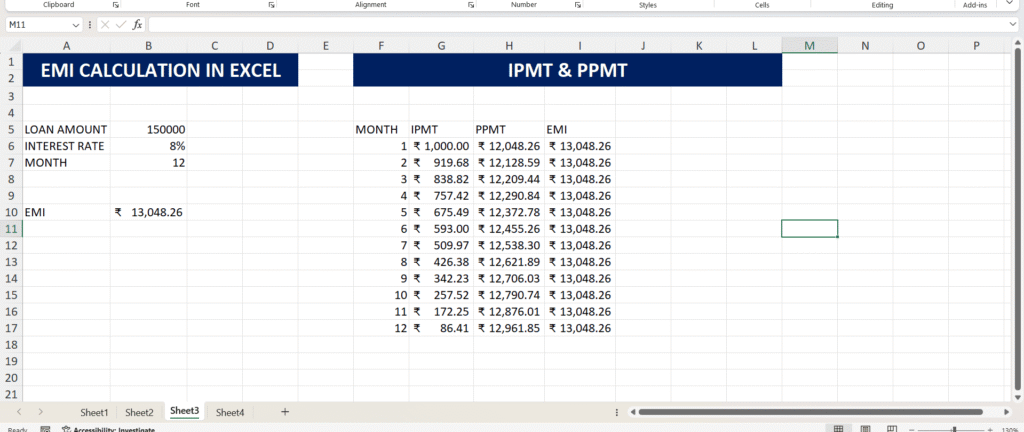Click the vertical scrollbar down arrow
The image size is (1024, 432).
pyautogui.click(x=1016, y=396)
